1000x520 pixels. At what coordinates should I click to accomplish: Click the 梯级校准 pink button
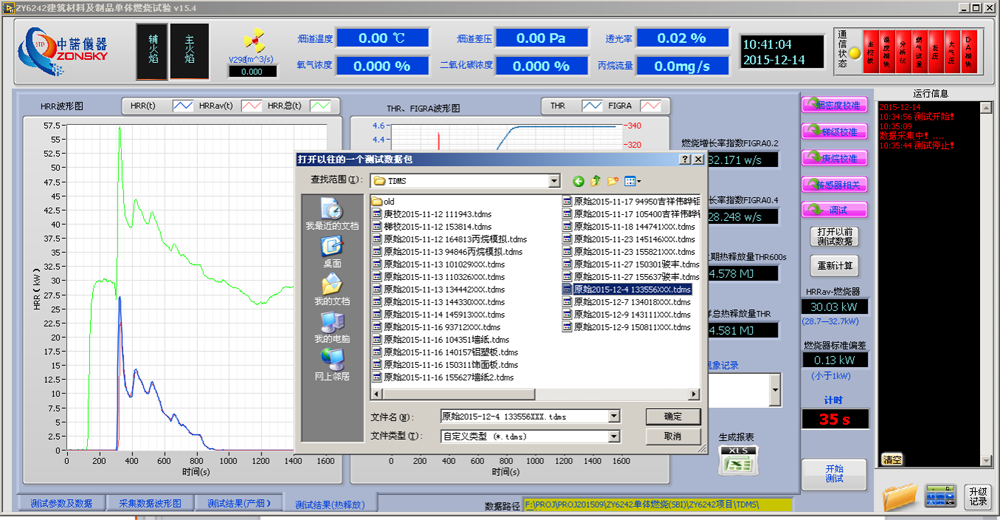[x=834, y=131]
